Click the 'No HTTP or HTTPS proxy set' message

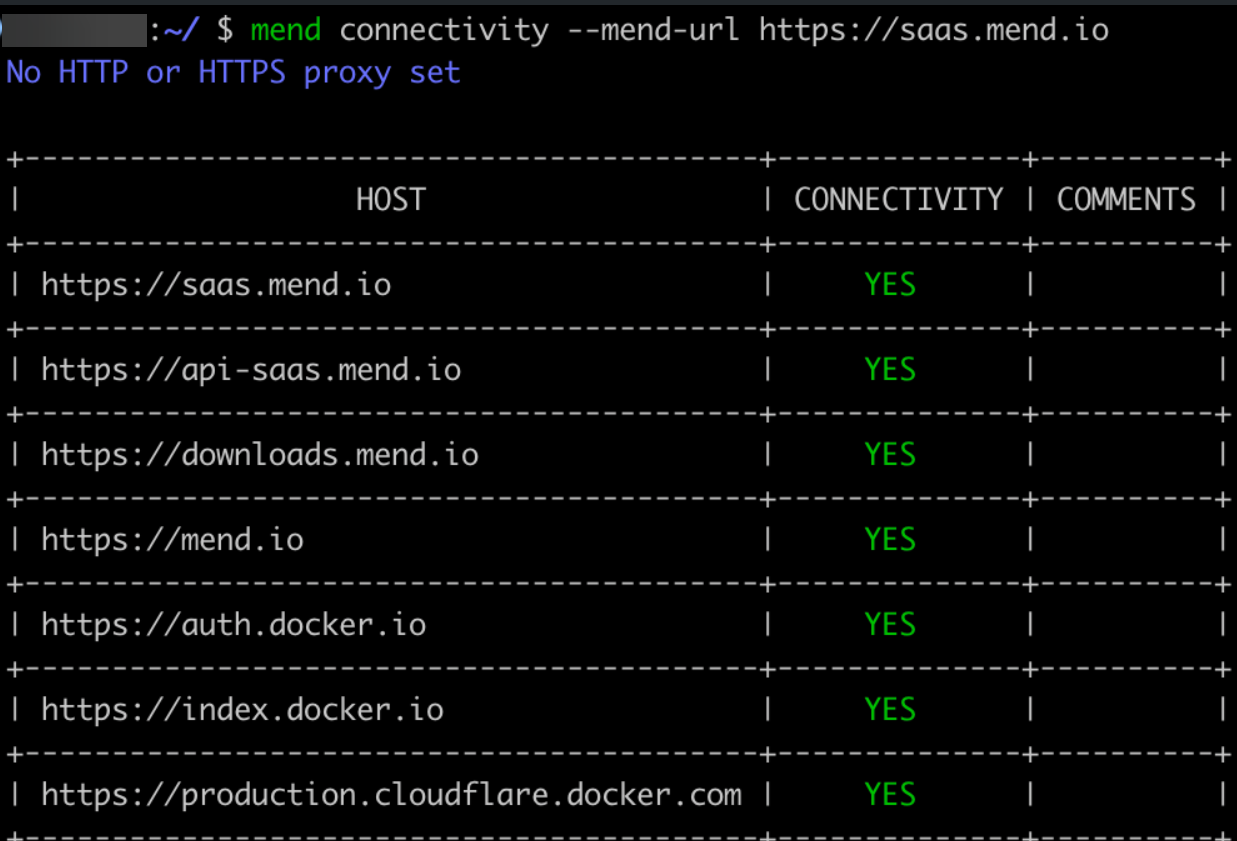pos(233,73)
